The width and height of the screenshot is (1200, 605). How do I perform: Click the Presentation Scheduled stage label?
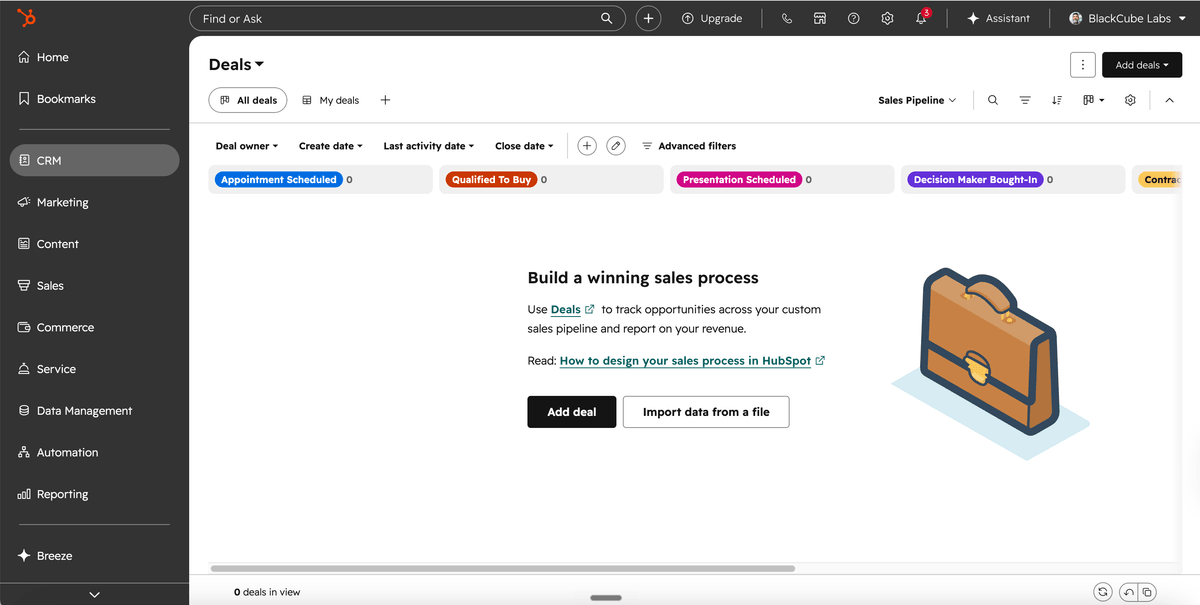click(x=739, y=180)
